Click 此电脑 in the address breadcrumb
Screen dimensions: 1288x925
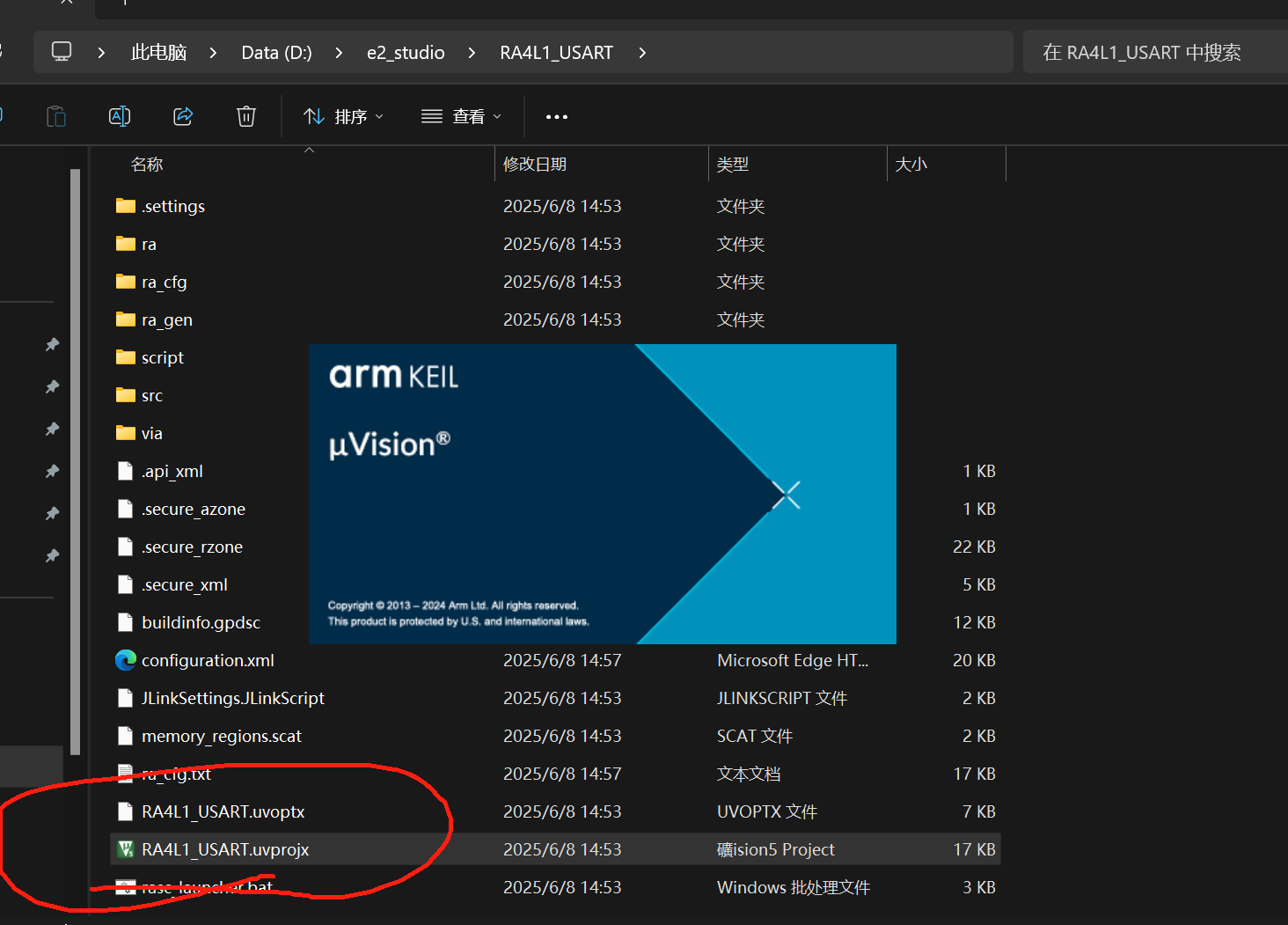(x=159, y=53)
